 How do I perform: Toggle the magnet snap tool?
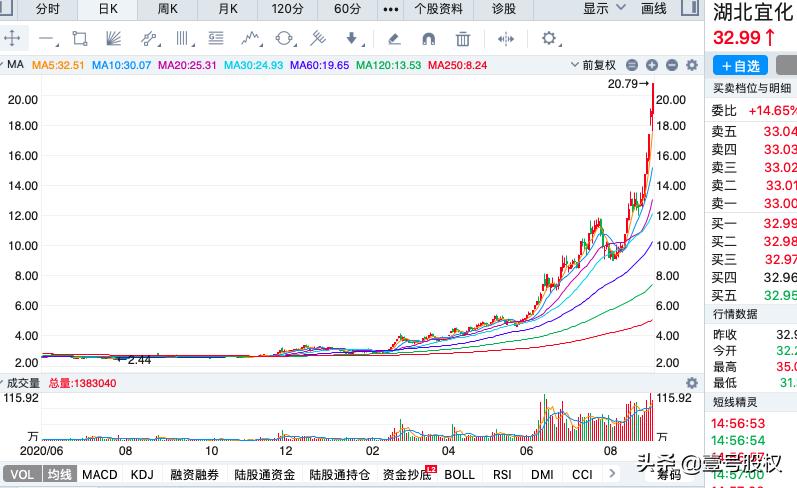click(428, 39)
